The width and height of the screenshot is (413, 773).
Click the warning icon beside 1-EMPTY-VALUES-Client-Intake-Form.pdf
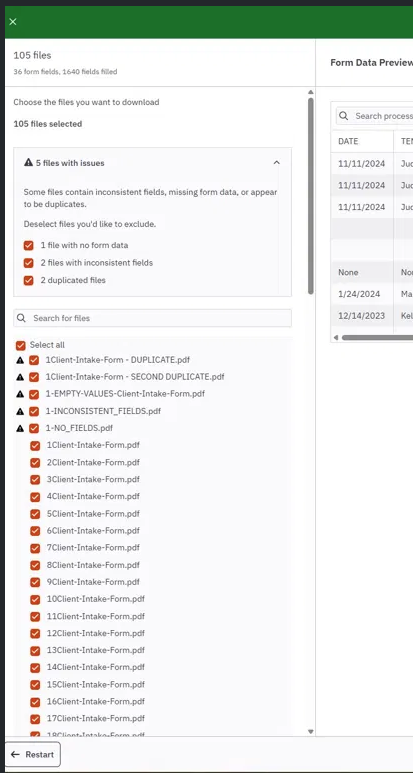pos(20,394)
